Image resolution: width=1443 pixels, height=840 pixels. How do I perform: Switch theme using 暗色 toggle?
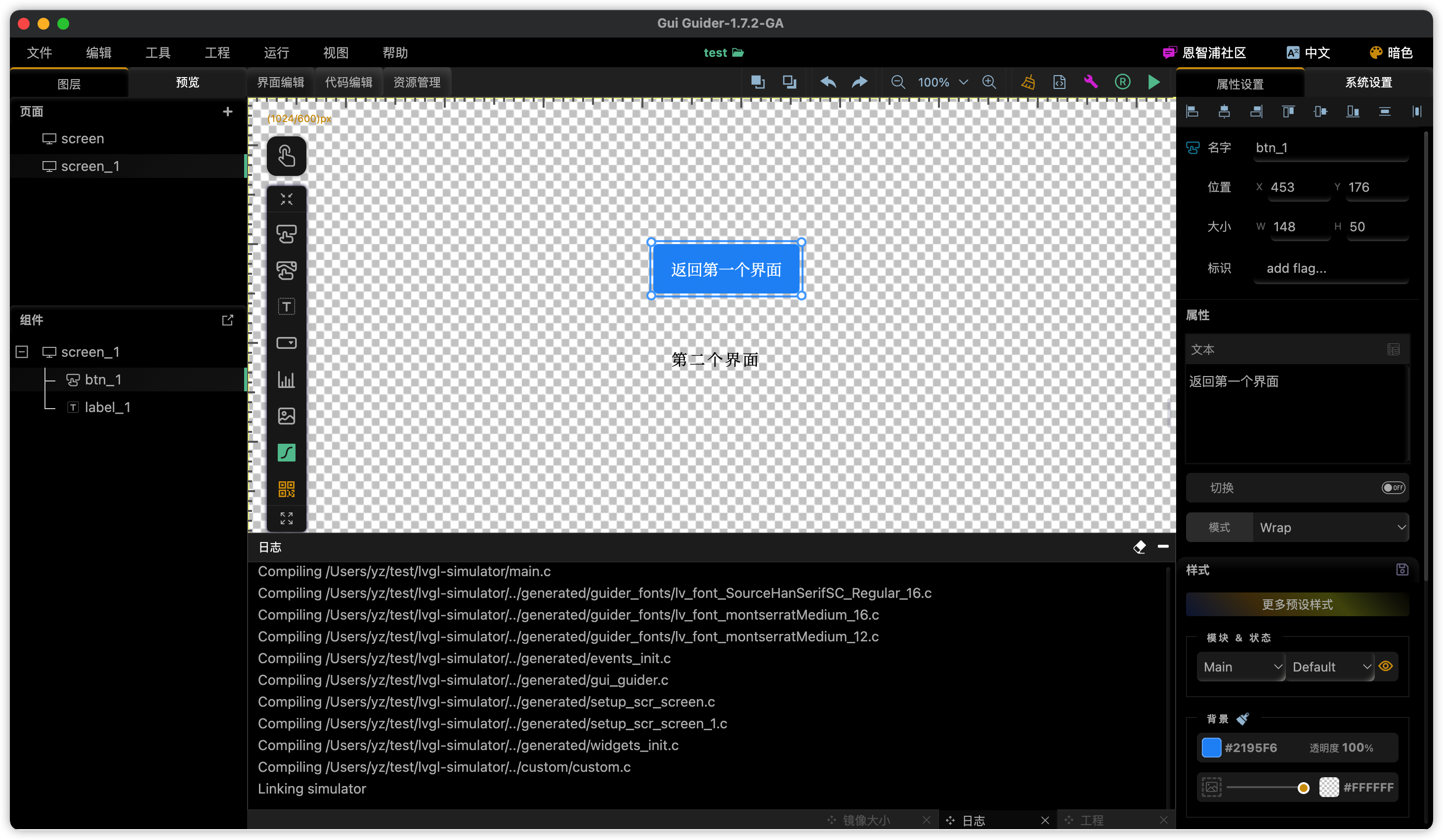pos(1391,53)
